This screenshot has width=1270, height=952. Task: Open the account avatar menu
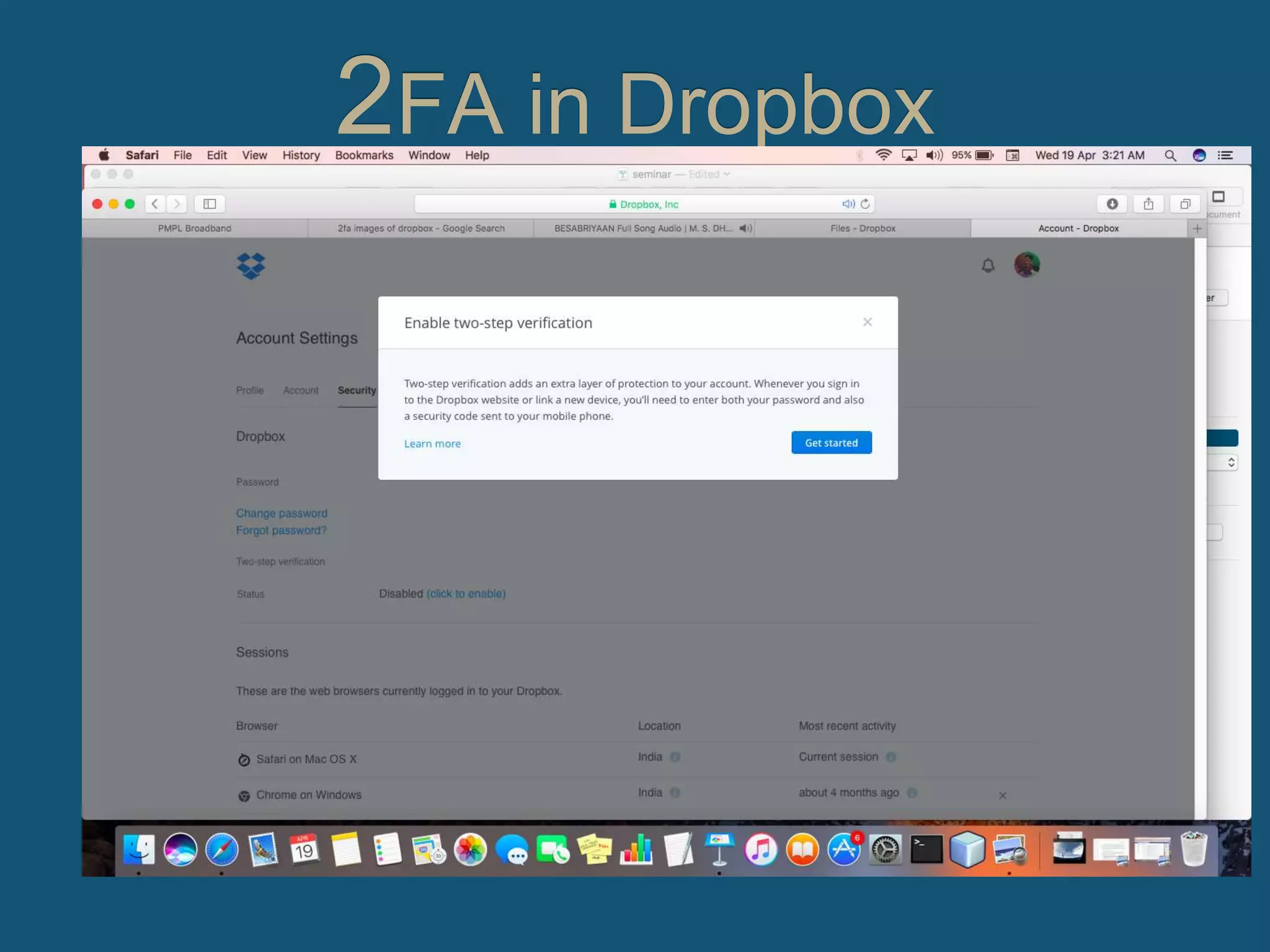pos(1027,265)
